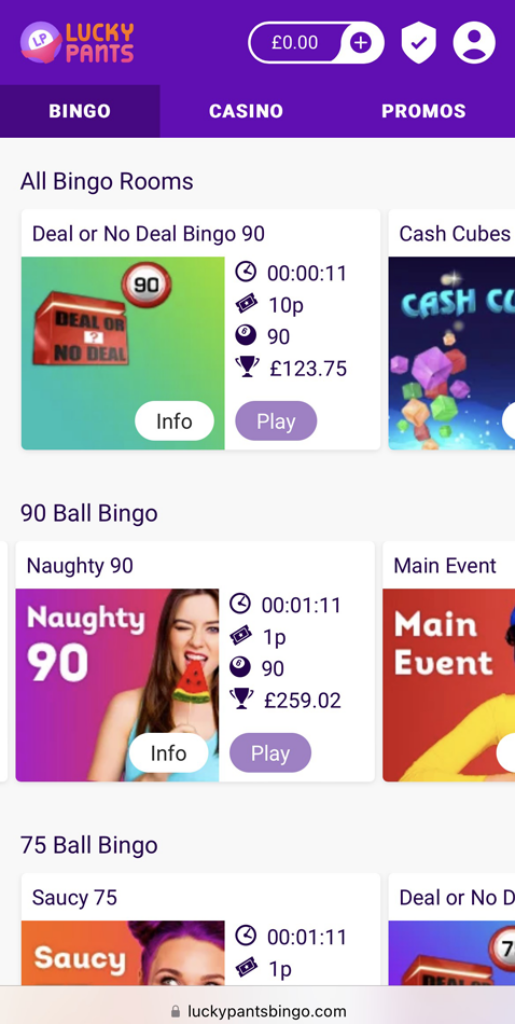Open the Main Event room image
The image size is (515, 1024).
[448, 685]
